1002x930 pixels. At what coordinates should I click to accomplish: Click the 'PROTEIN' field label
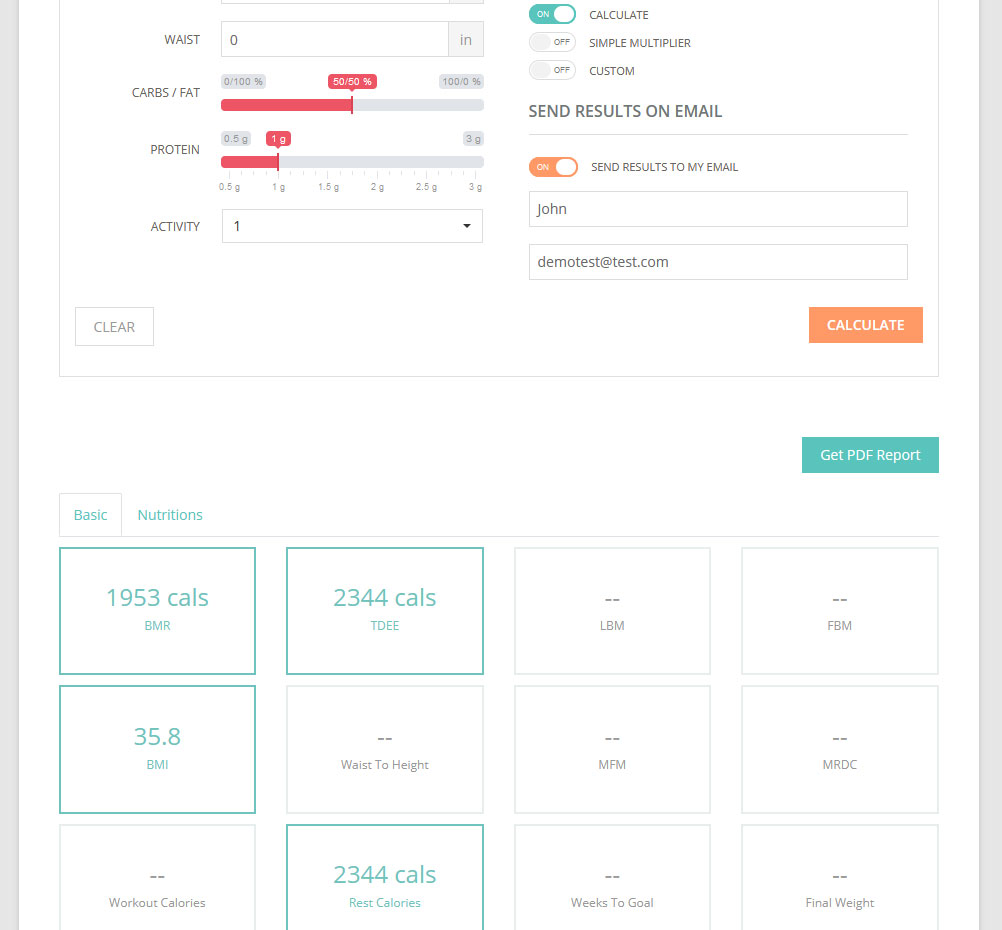175,150
